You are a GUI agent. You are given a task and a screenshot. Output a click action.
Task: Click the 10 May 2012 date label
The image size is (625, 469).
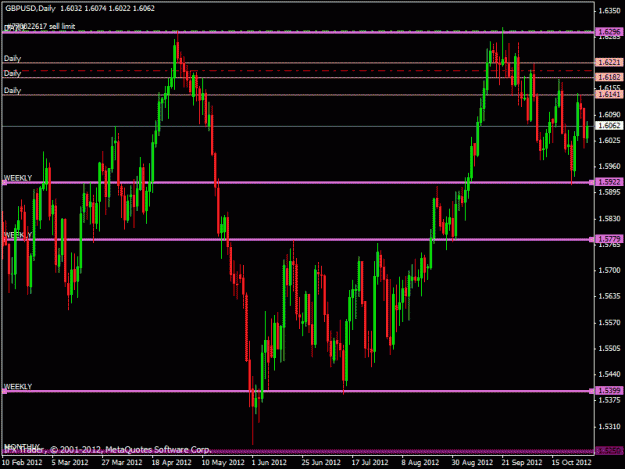pos(223,462)
